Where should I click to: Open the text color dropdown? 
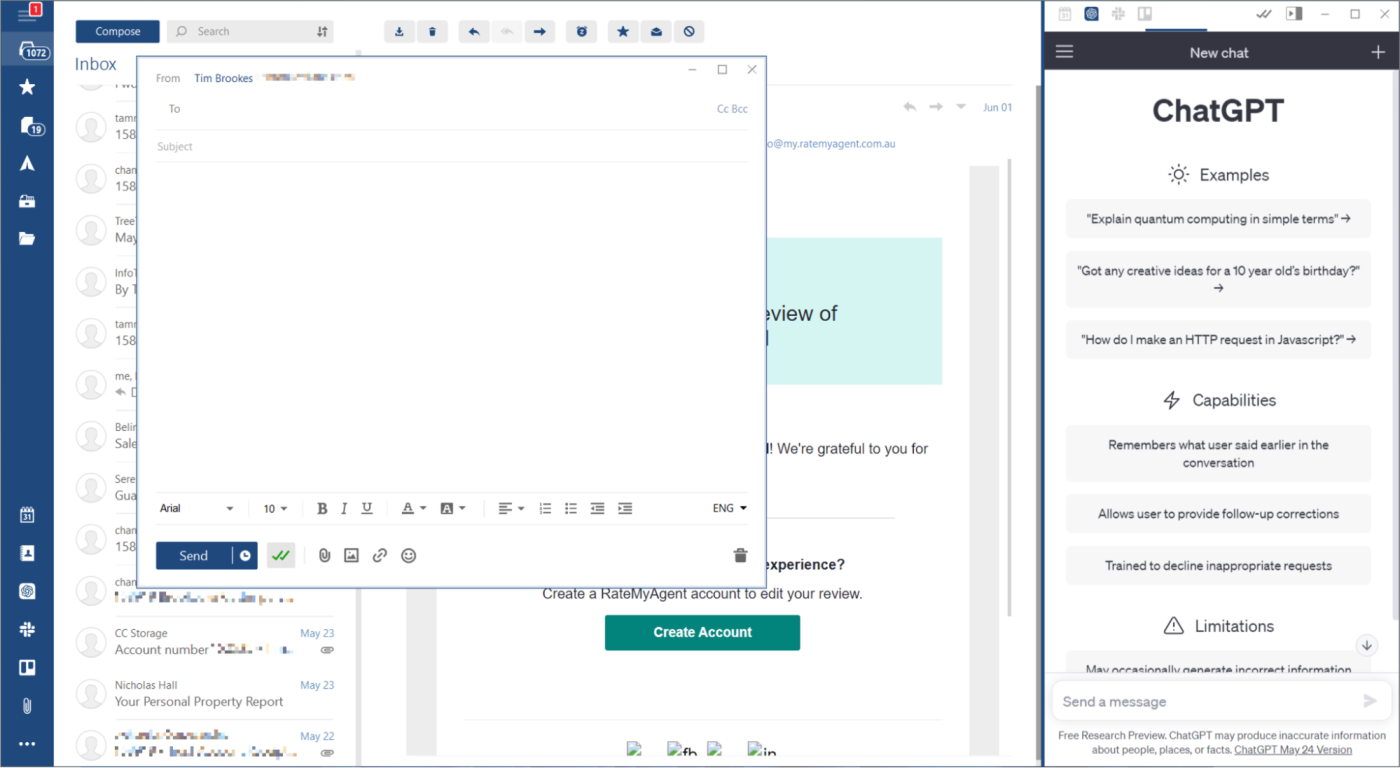coord(413,509)
